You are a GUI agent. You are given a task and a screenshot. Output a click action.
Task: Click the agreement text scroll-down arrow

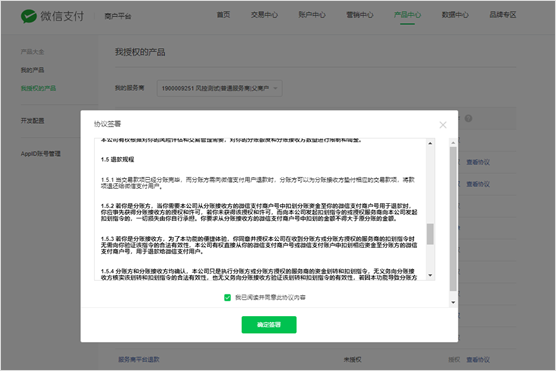point(430,275)
